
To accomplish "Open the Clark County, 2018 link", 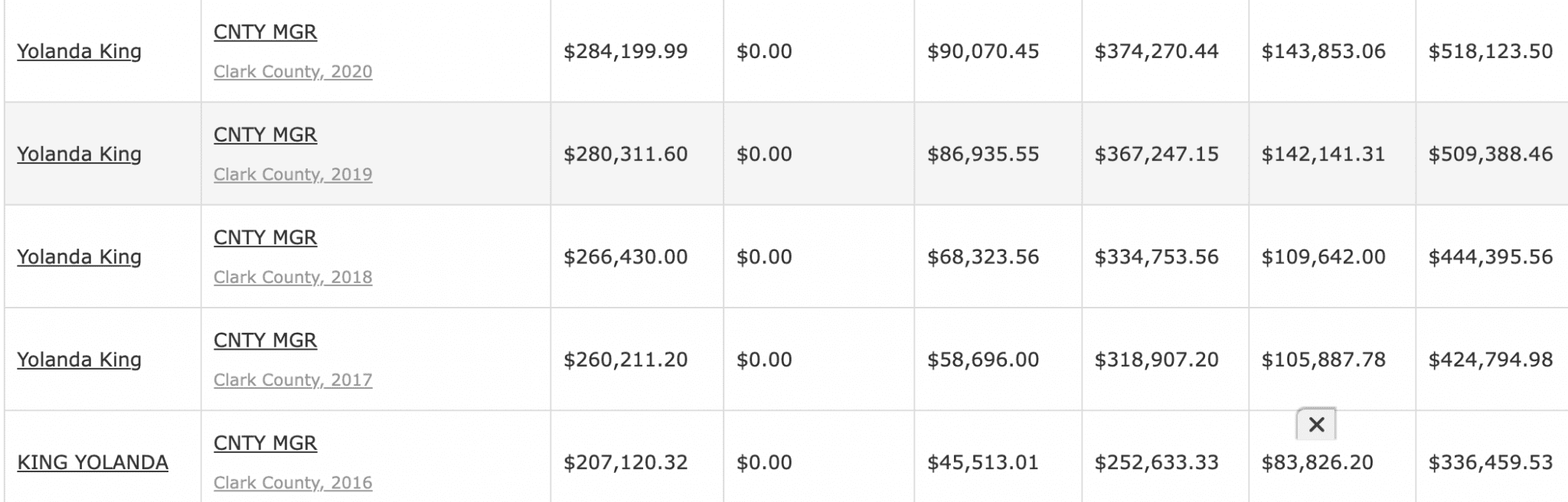I will point(292,277).
